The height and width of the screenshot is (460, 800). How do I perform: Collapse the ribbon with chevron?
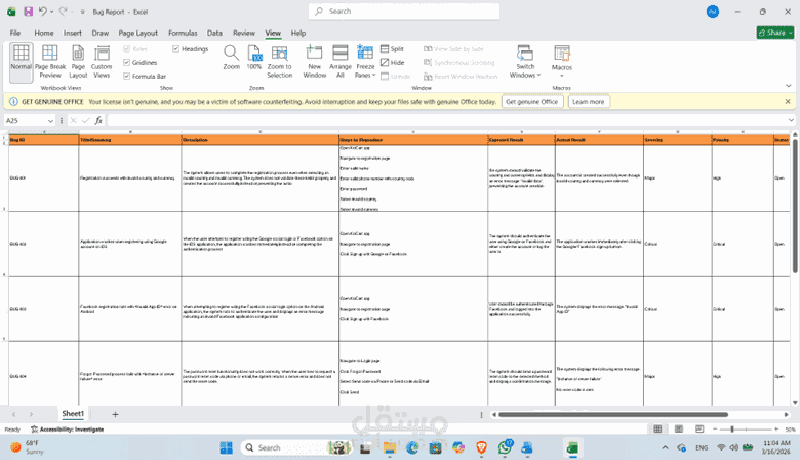click(789, 86)
